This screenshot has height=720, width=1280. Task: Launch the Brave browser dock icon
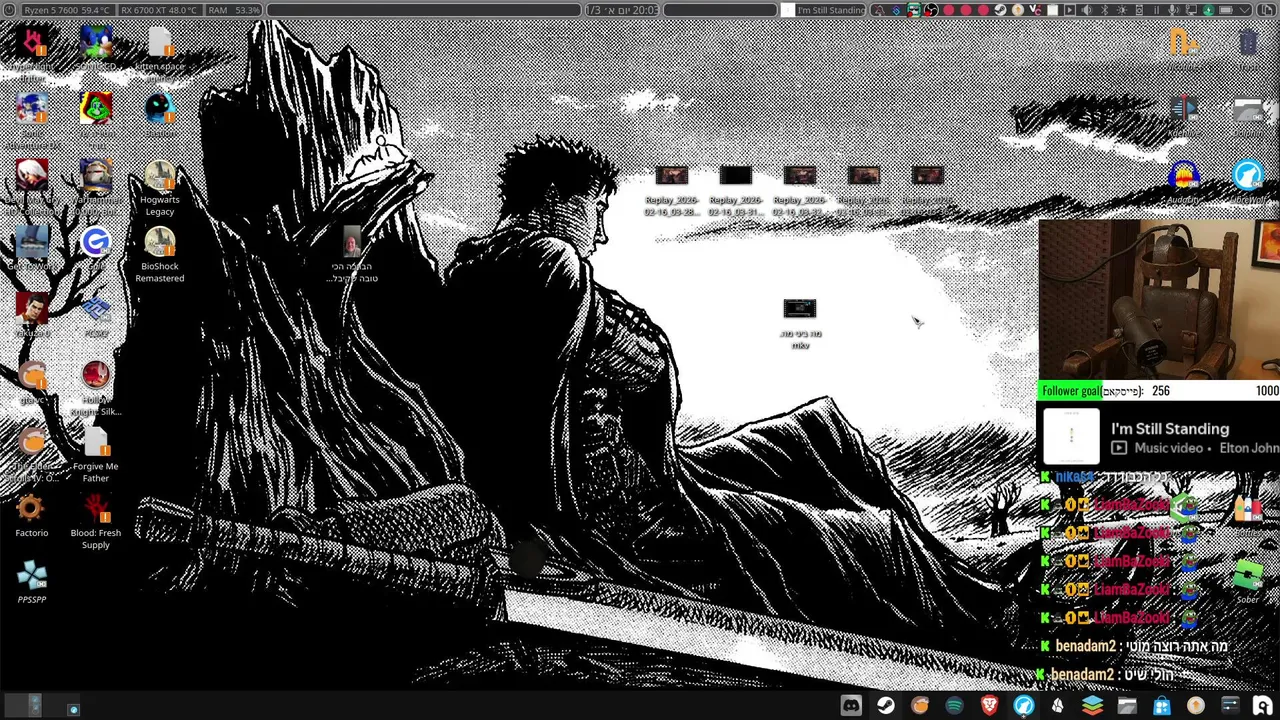click(989, 706)
